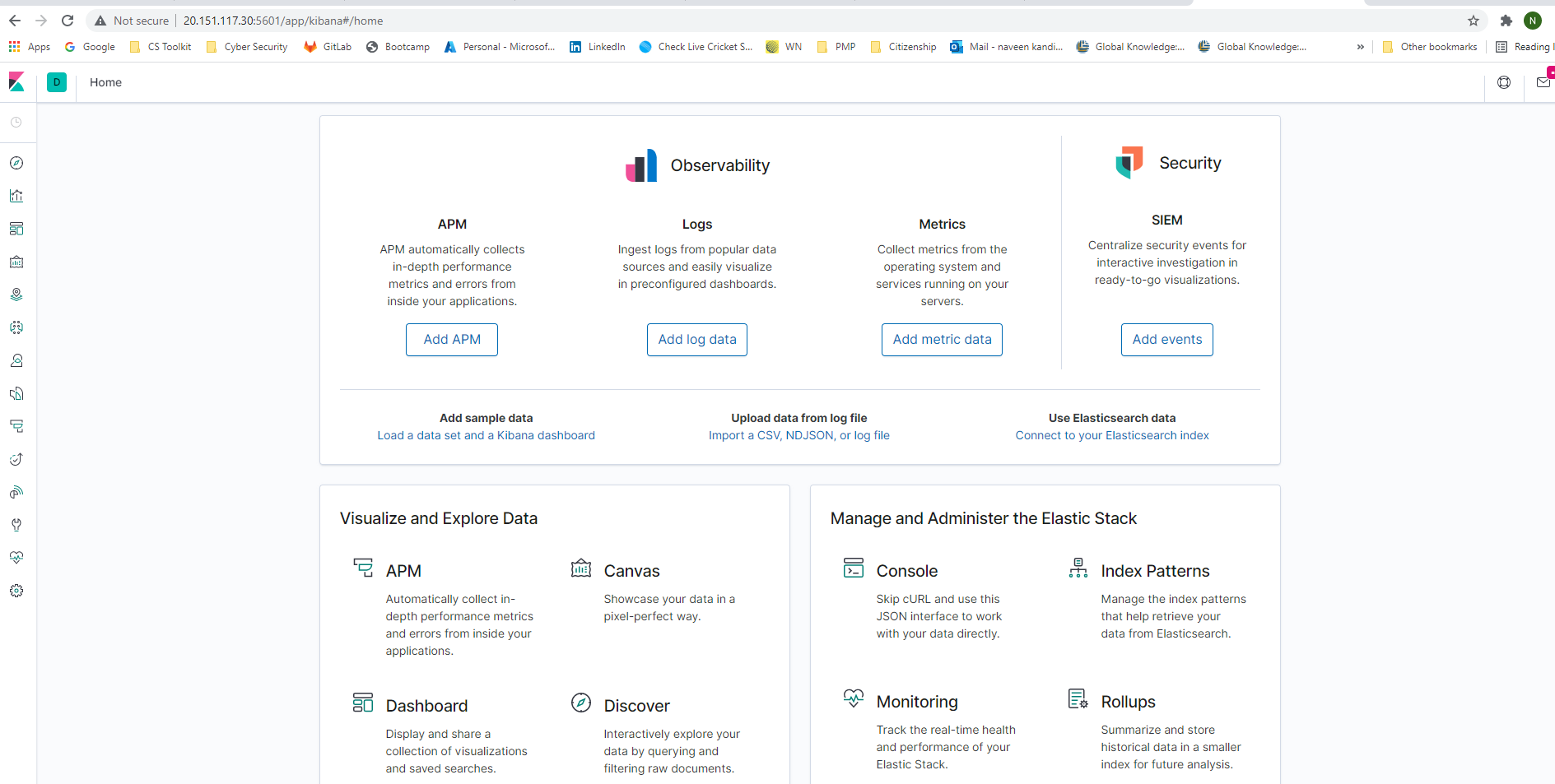
Task: Click Load a data set link
Action: click(486, 435)
